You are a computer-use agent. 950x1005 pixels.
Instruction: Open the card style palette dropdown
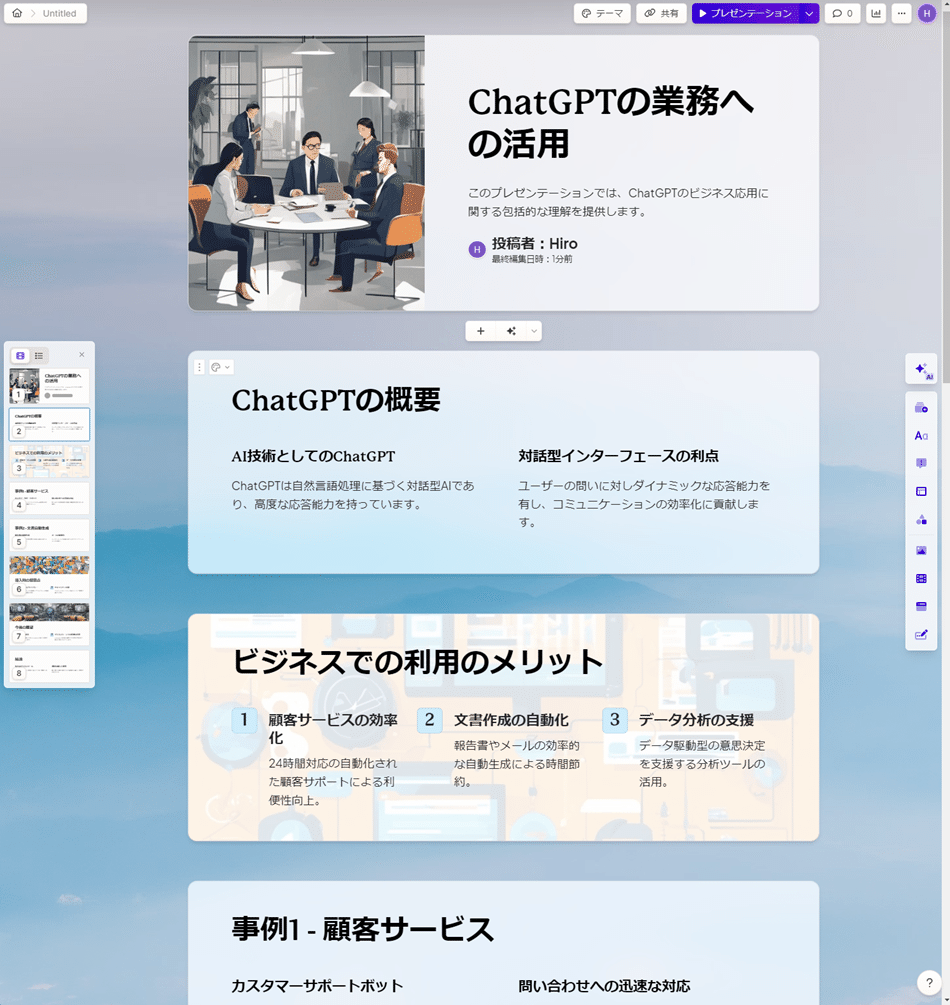[221, 367]
